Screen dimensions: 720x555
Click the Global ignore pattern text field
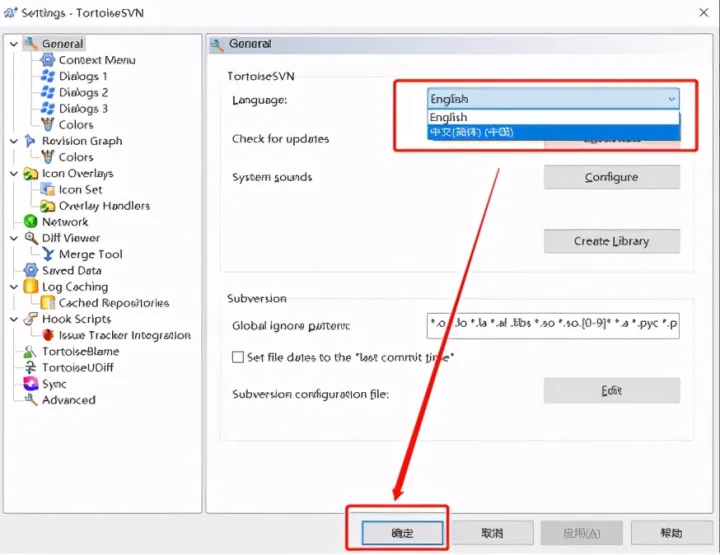(x=552, y=326)
